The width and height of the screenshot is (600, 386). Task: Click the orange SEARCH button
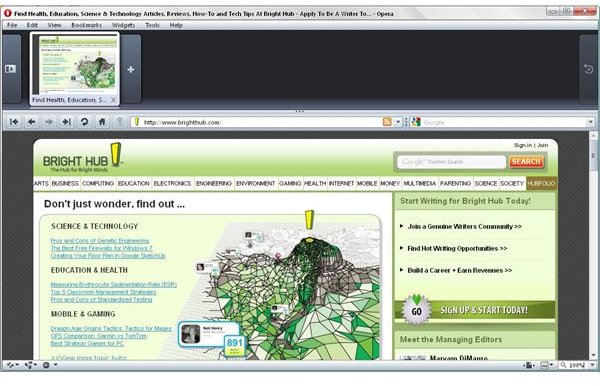point(526,162)
